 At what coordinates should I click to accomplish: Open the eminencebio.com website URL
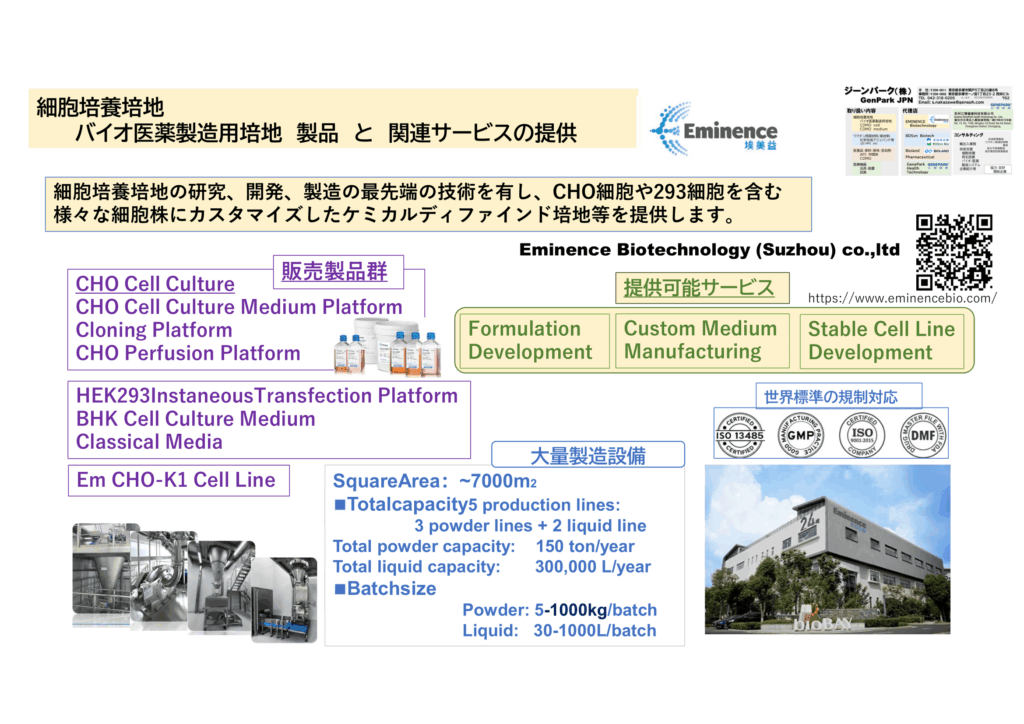tap(902, 298)
